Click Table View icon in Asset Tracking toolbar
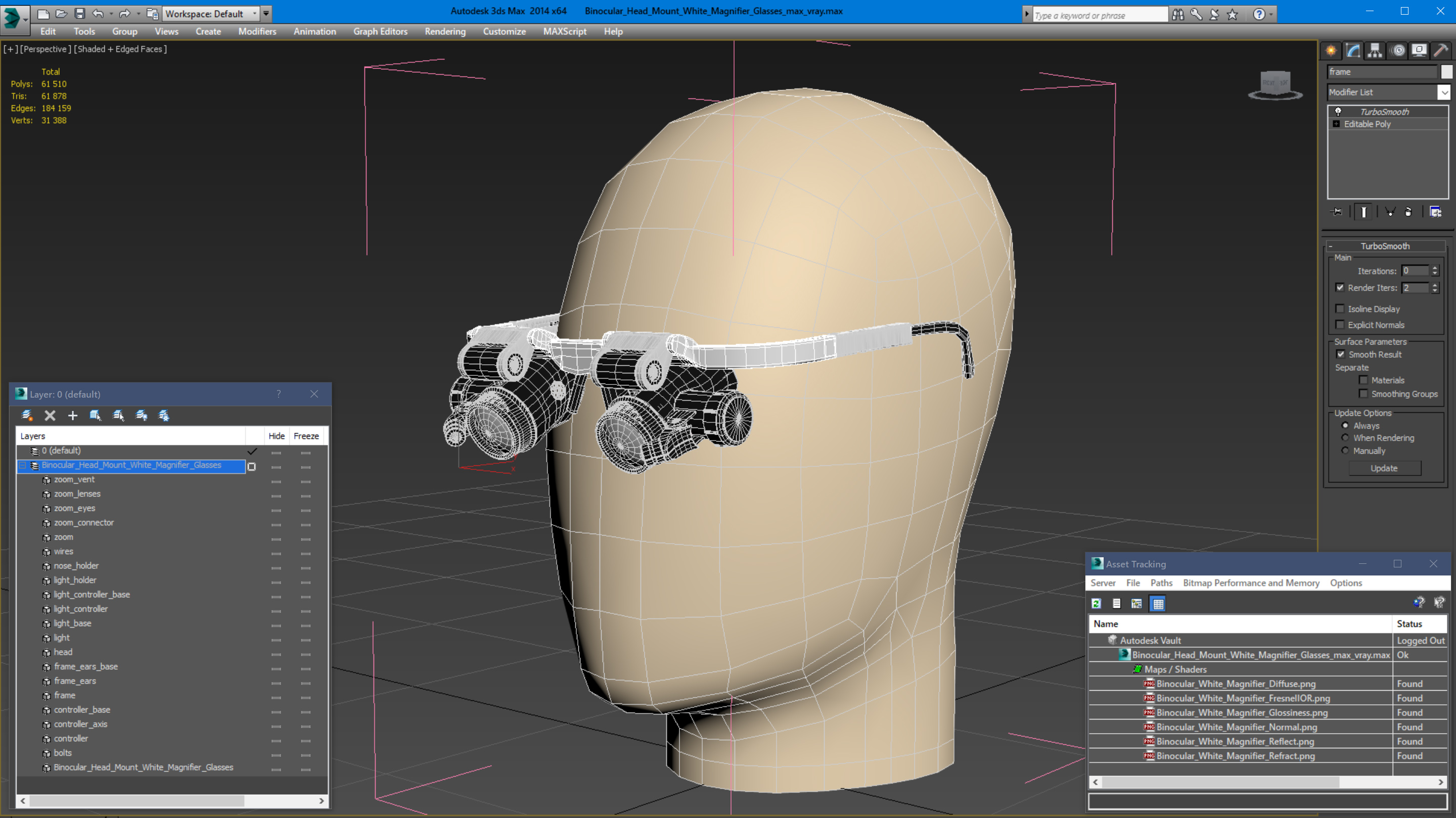The image size is (1456, 818). tap(1158, 603)
